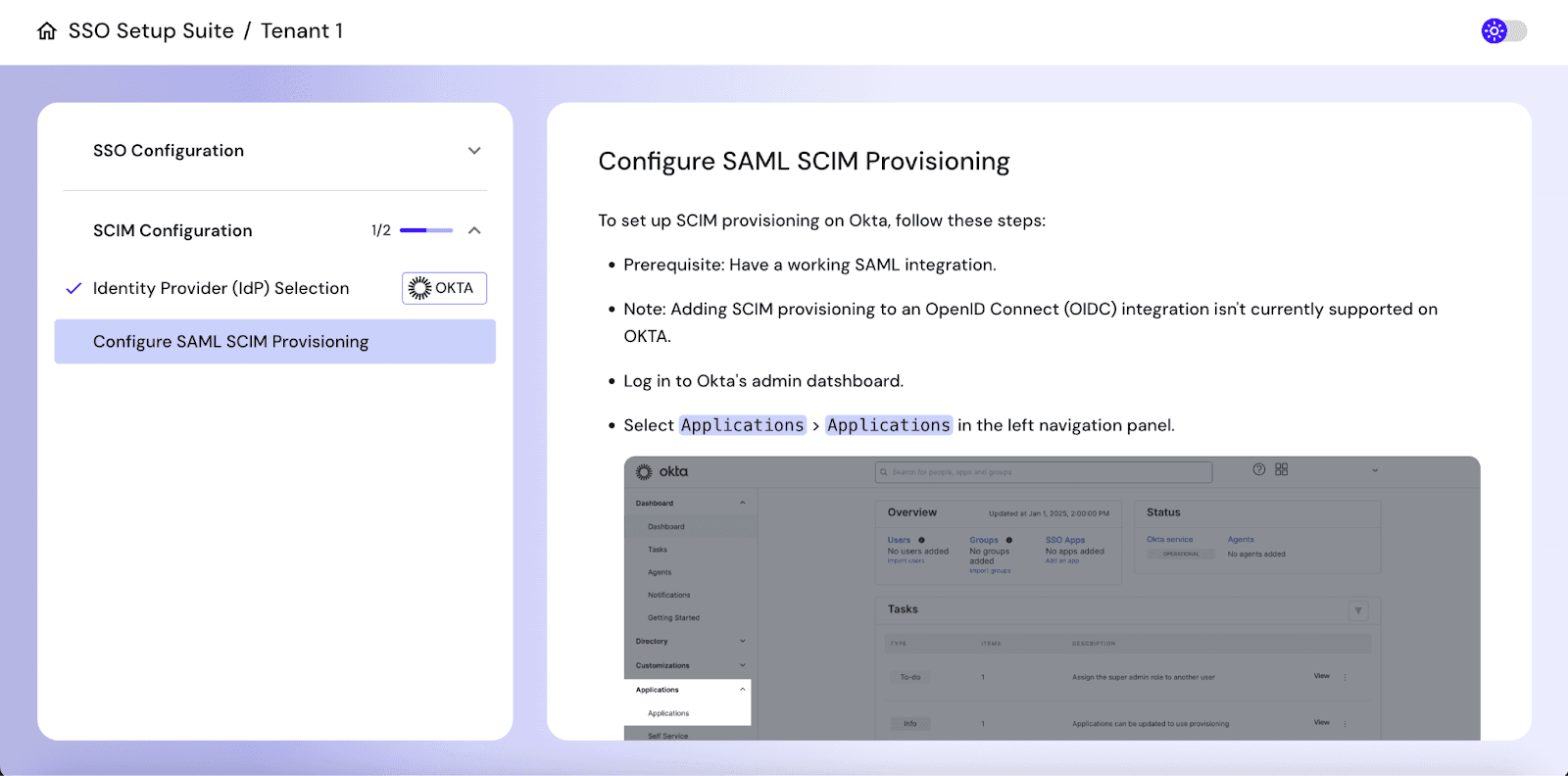Open the Identity Provider (IdP) Selection step

tap(220, 288)
